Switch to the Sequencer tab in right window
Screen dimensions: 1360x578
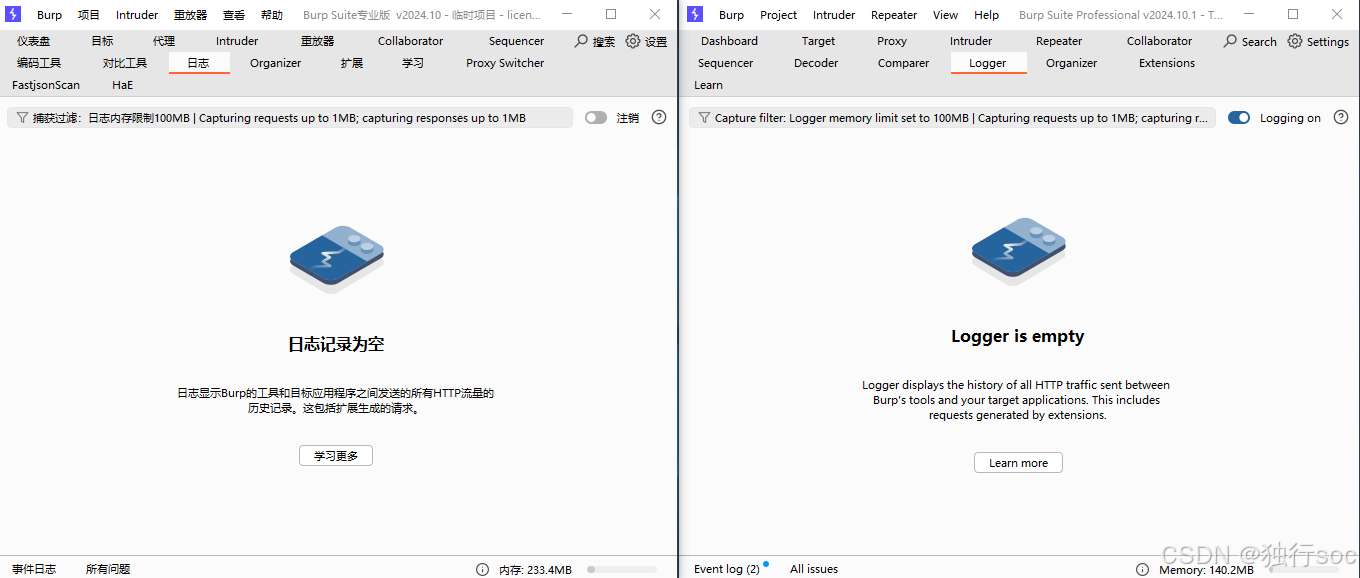(x=725, y=63)
